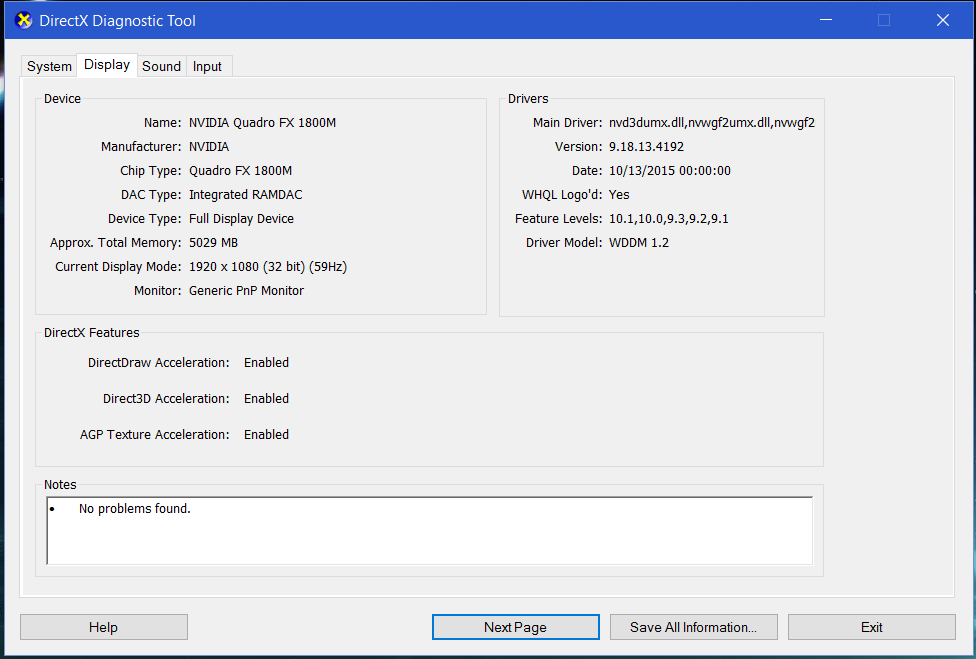Select the 'No problems found.' note text
Viewport: 976px width, 659px height.
134,509
